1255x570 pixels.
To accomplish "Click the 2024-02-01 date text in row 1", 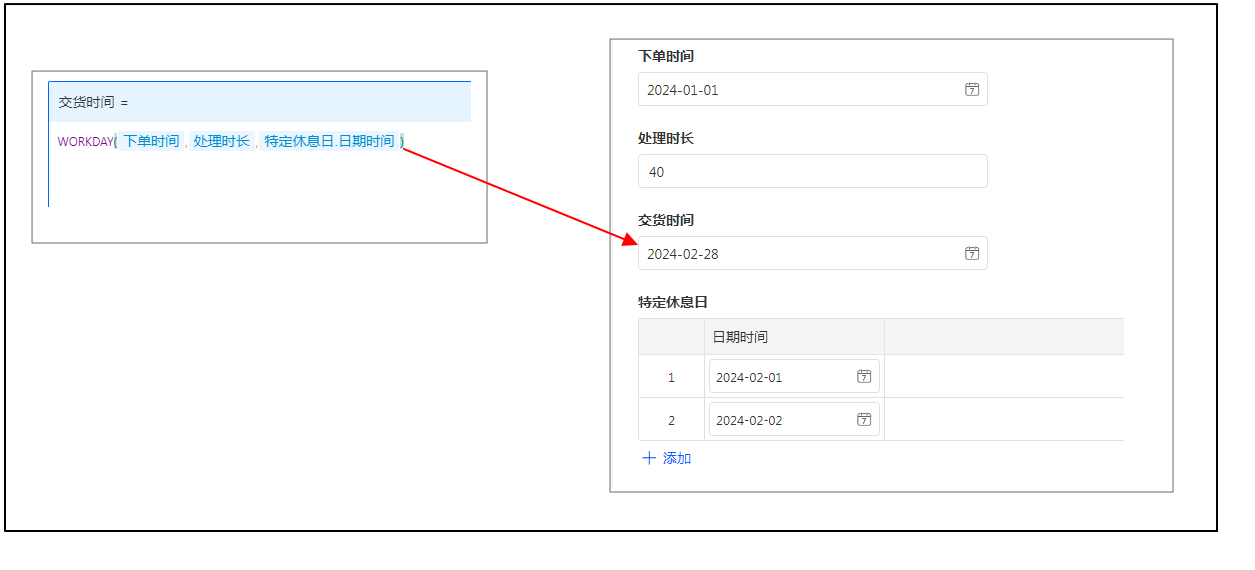I will click(x=749, y=377).
